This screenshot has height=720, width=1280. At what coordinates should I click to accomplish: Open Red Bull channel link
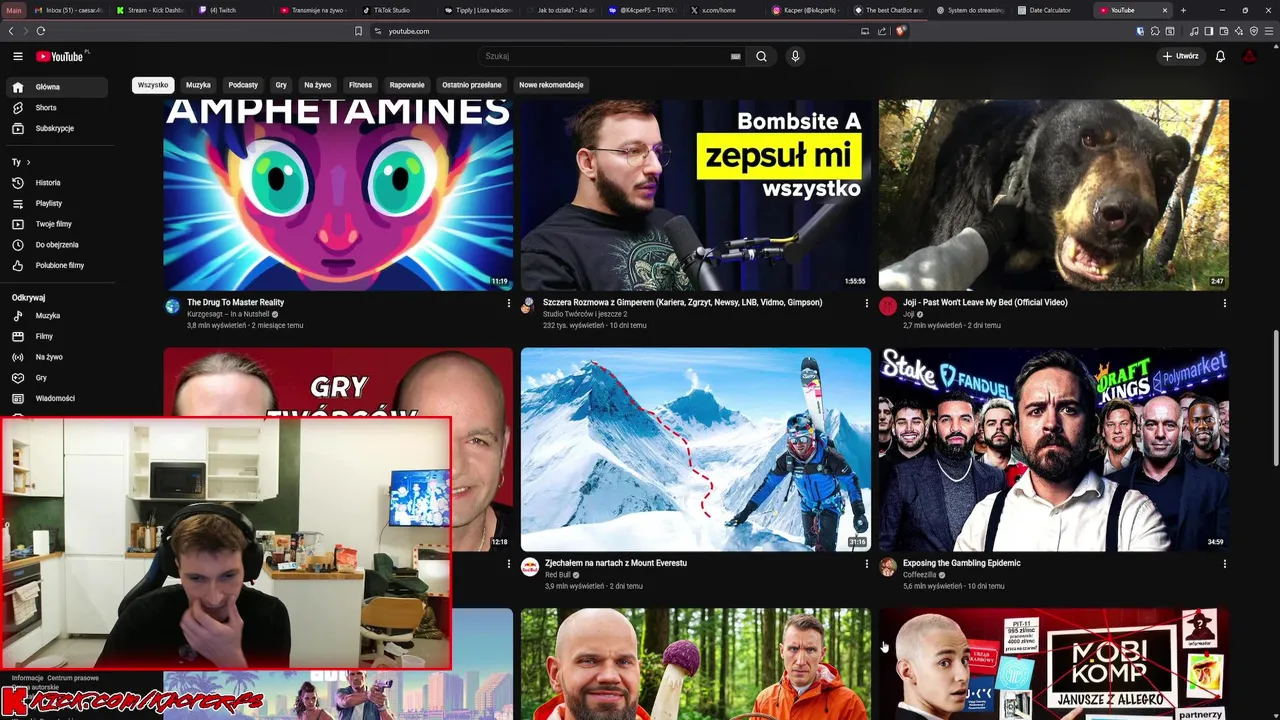pos(557,575)
